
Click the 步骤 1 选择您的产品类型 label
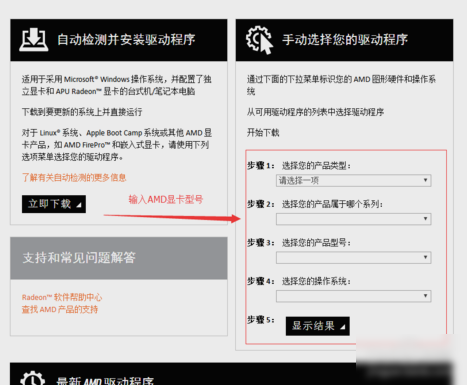299,166
